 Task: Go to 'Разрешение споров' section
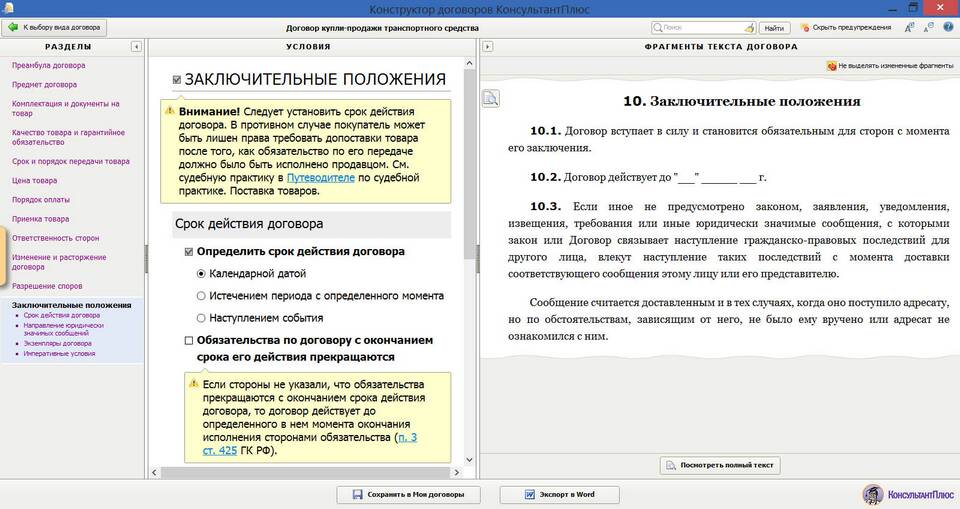47,286
